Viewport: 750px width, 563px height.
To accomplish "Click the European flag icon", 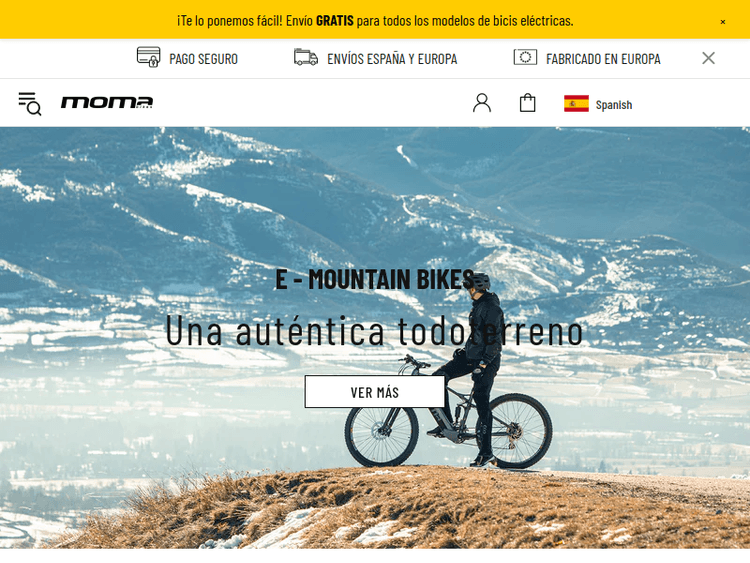I will click(x=525, y=57).
